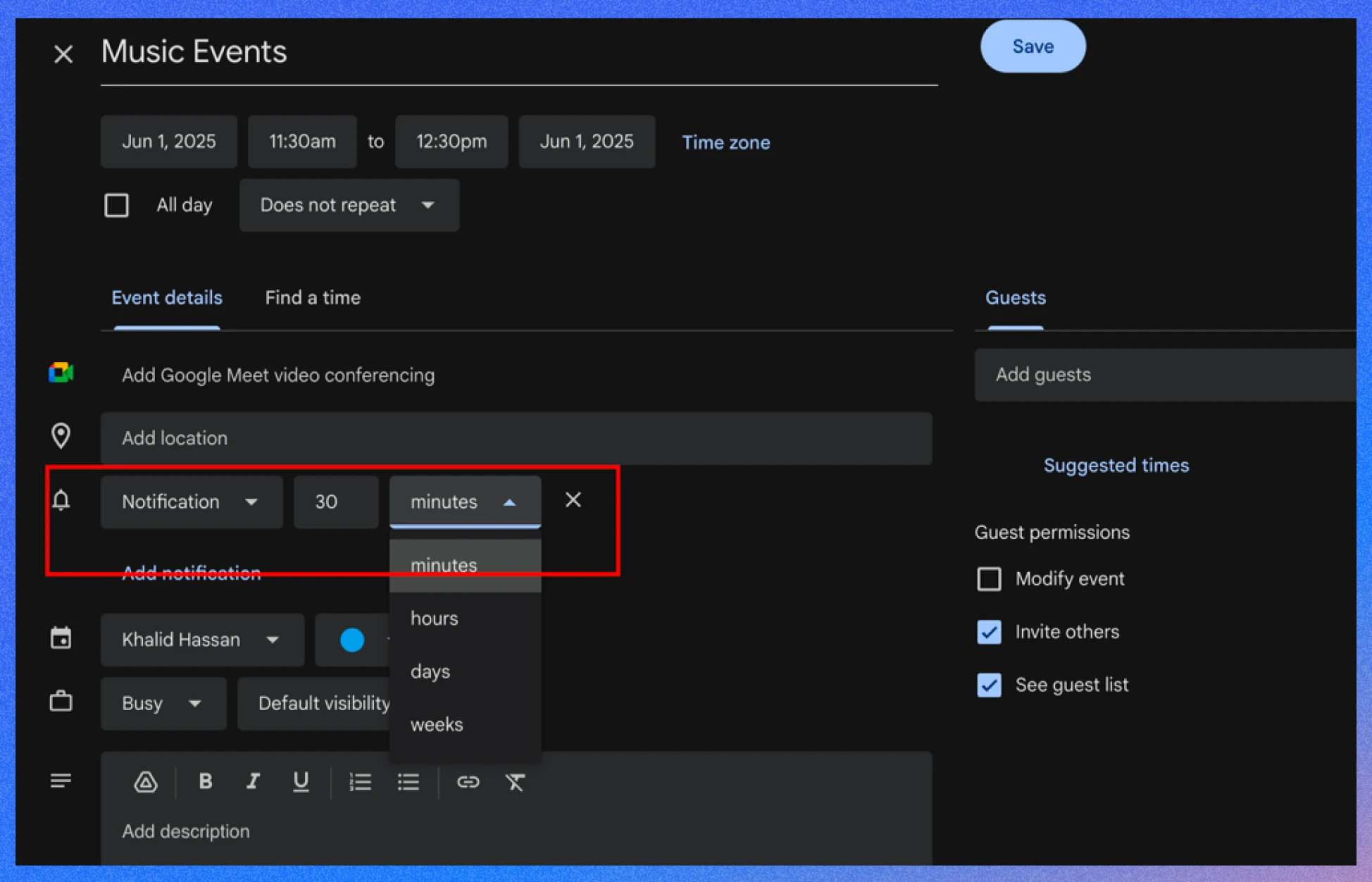
Task: Remove formatting from description text
Action: coord(516,782)
